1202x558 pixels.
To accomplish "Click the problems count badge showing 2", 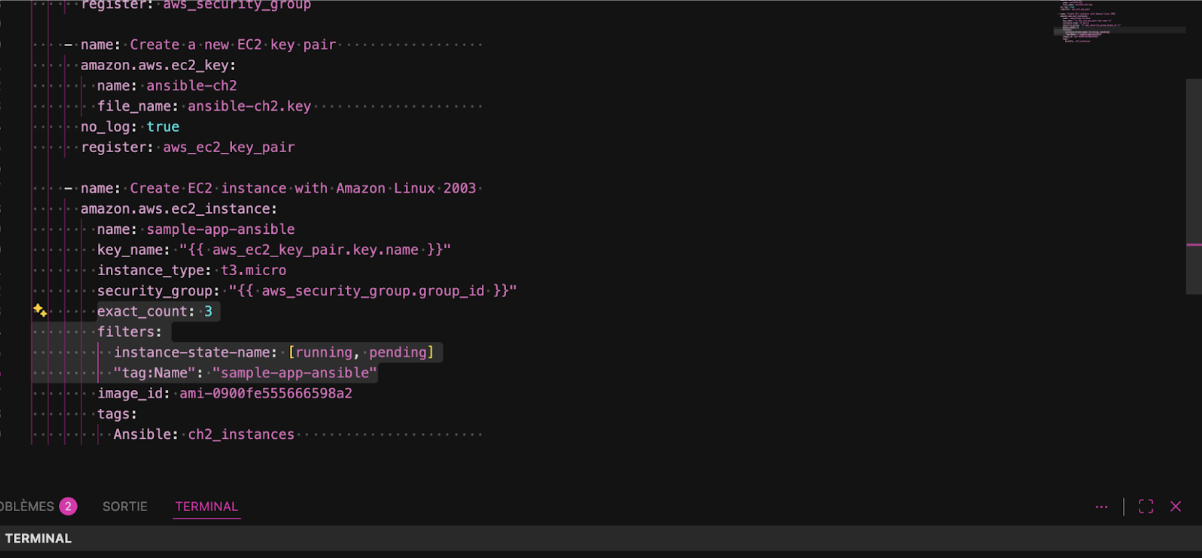I will click(x=68, y=507).
